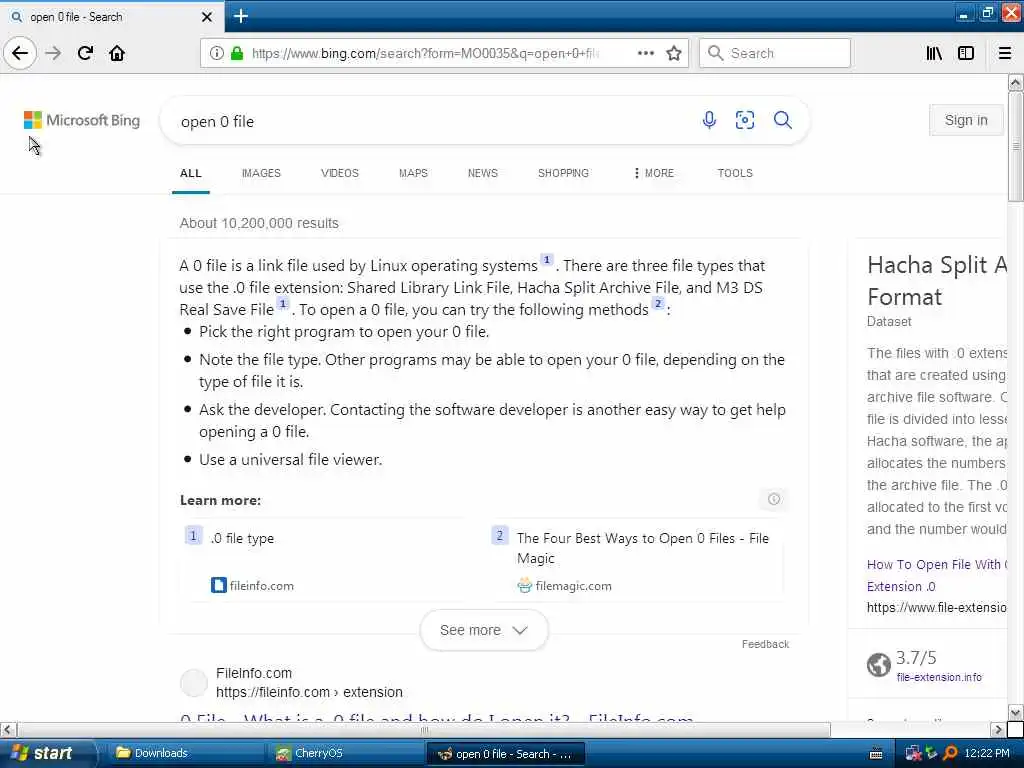This screenshot has width=1024, height=768.
Task: Open visual search camera icon
Action: [x=745, y=120]
